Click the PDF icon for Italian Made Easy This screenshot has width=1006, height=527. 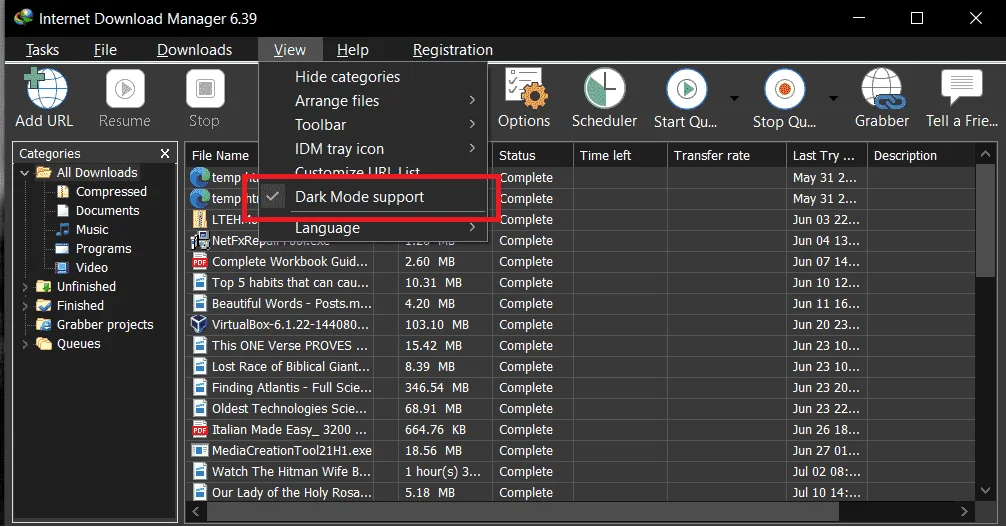pos(200,429)
